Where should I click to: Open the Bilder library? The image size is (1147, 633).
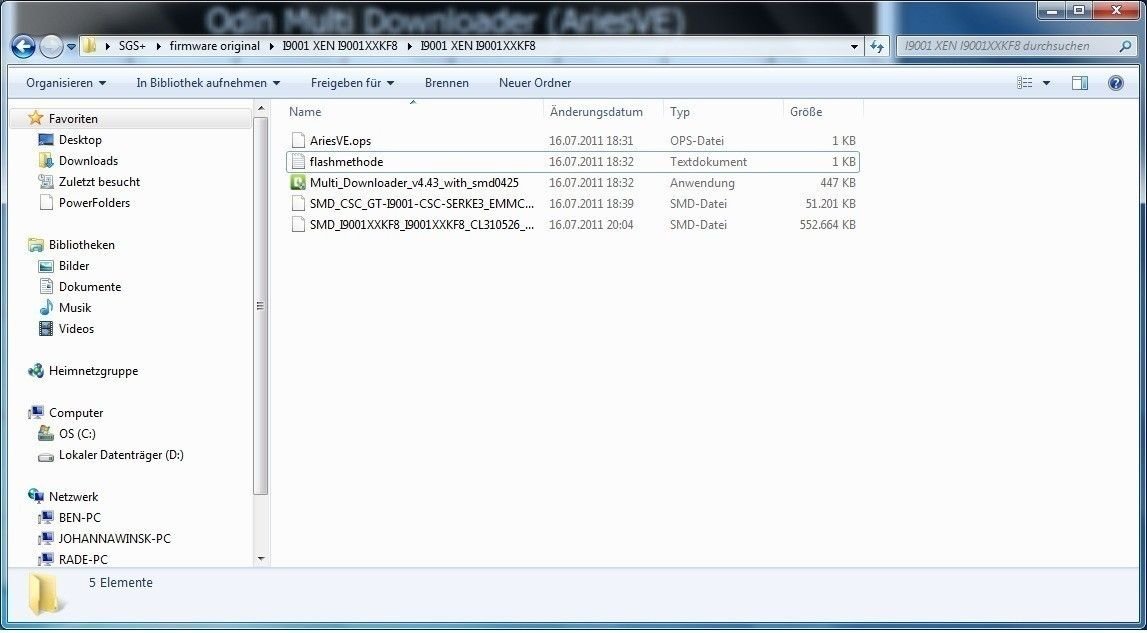(73, 266)
